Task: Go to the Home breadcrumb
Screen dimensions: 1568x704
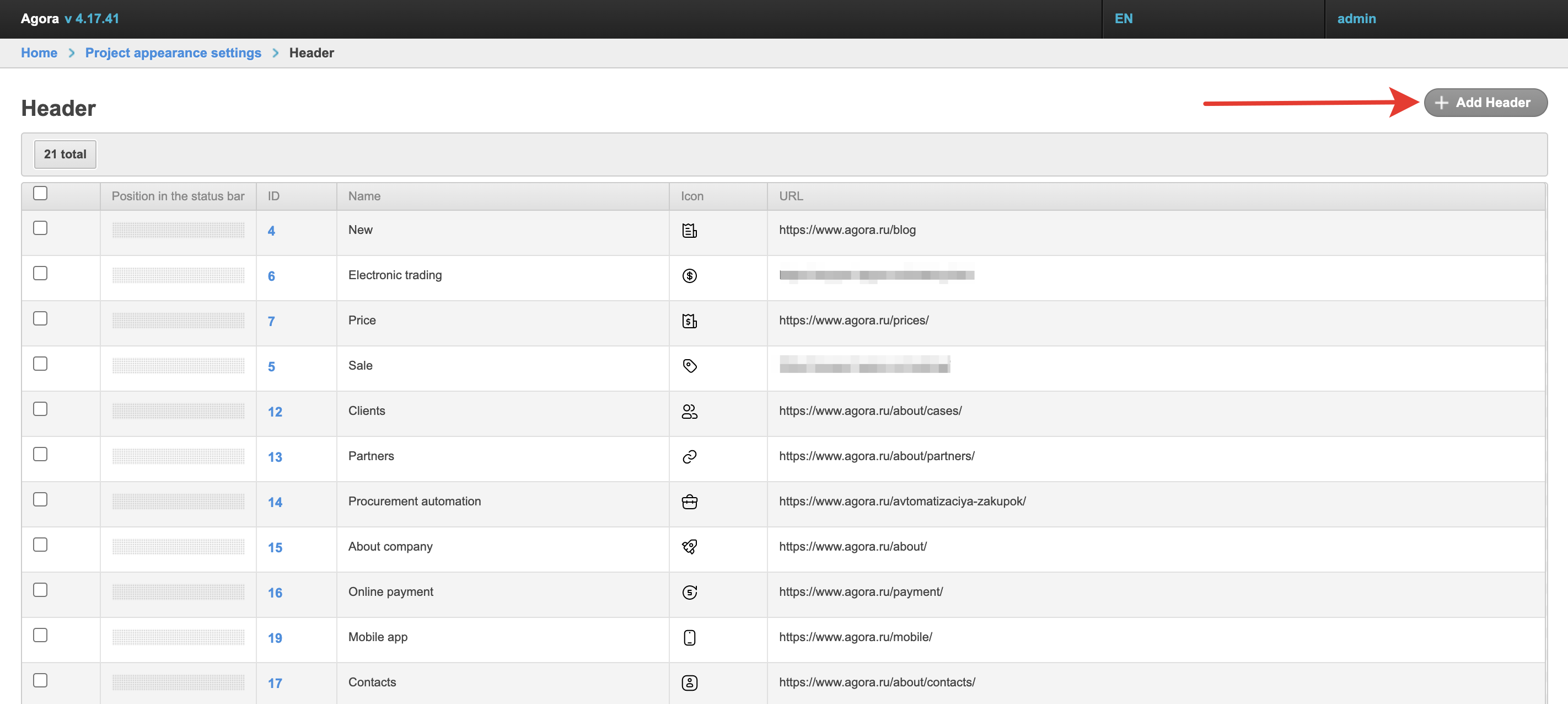Action: point(39,53)
